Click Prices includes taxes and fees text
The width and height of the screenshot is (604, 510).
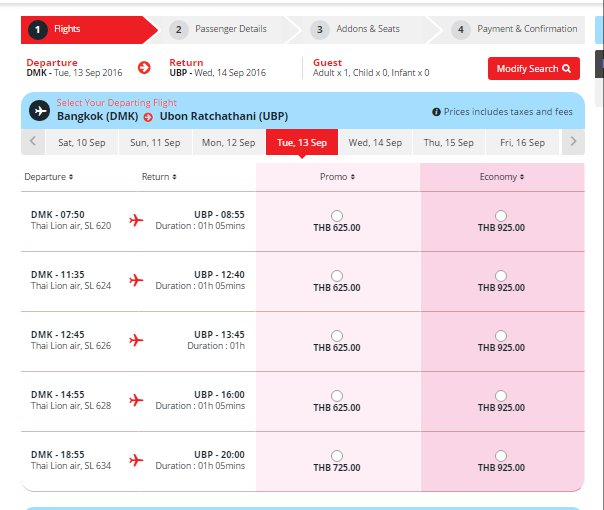508,112
